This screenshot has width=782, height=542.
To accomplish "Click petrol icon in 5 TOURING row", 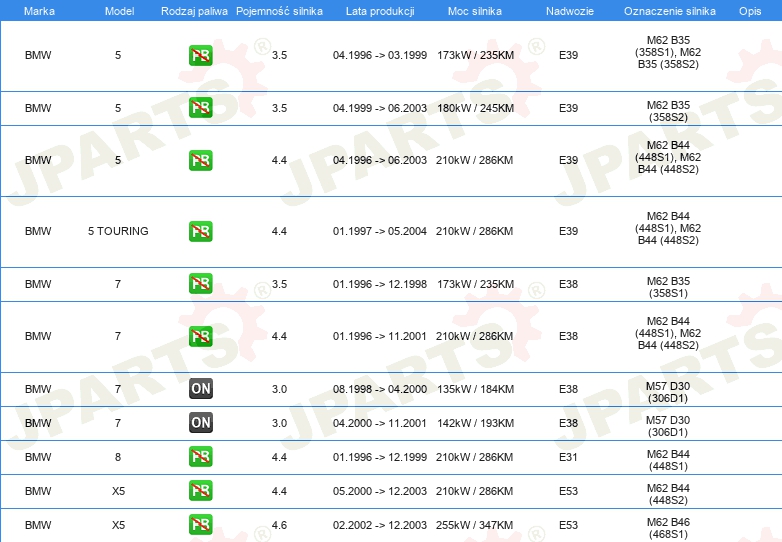I will pos(200,231).
